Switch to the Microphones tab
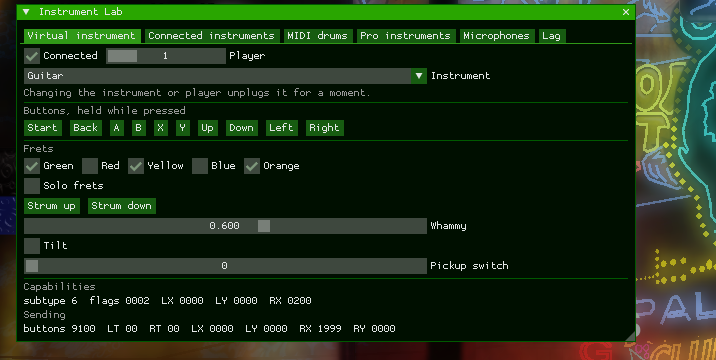716x360 pixels. tap(496, 36)
